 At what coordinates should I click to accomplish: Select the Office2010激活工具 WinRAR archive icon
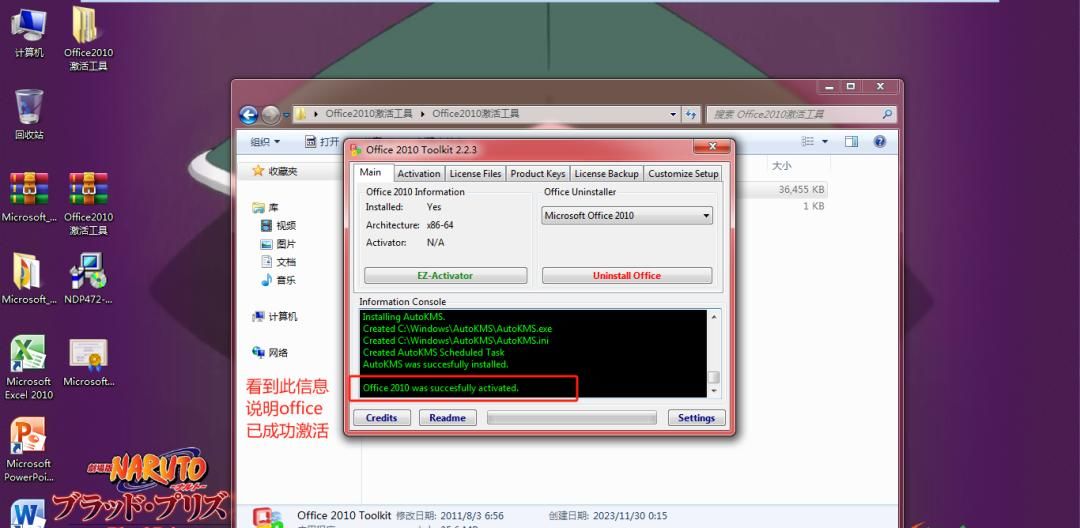click(88, 203)
